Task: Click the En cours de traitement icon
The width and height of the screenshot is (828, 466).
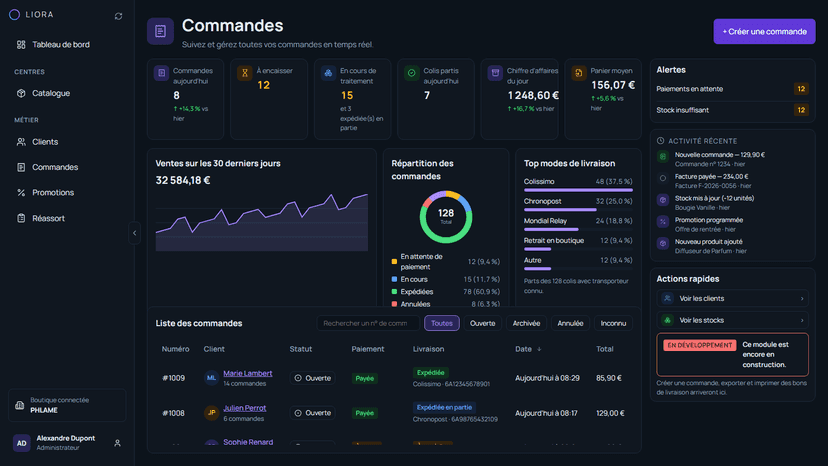Action: point(328,73)
